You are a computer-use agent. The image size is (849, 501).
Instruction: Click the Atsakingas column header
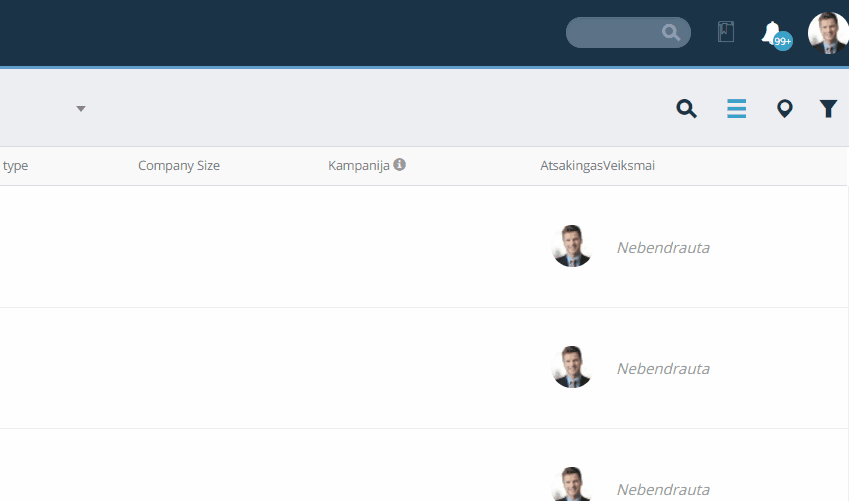pyautogui.click(x=571, y=166)
